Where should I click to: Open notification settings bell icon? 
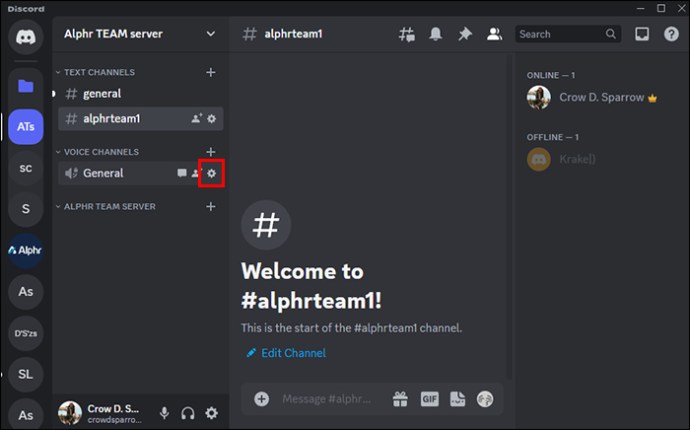436,34
